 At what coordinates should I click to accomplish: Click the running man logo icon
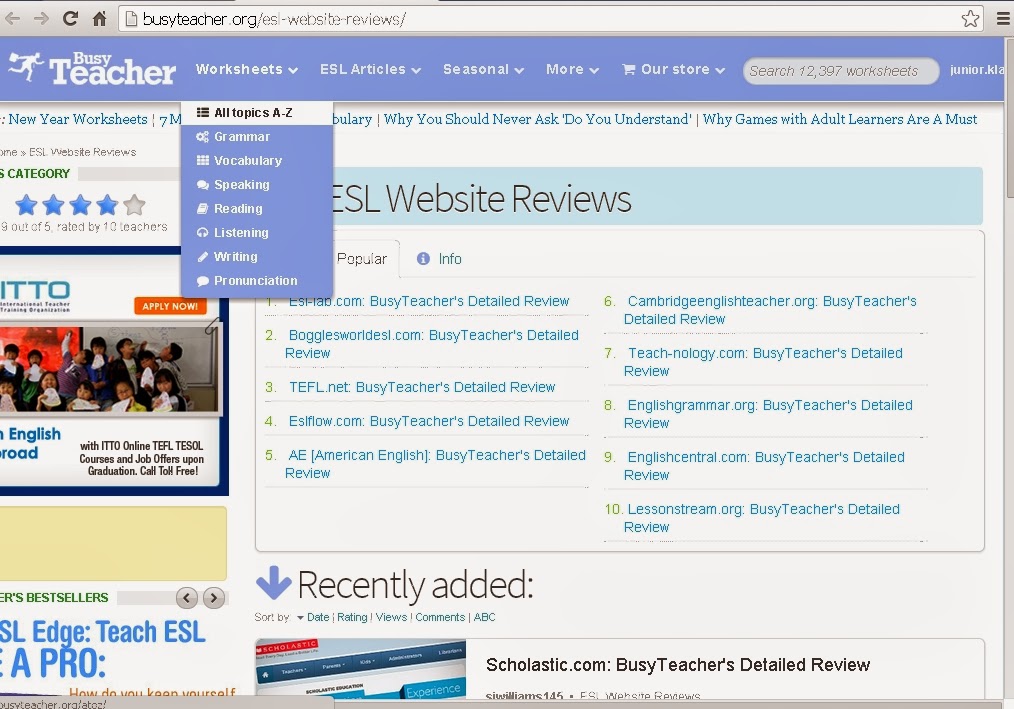click(x=25, y=66)
